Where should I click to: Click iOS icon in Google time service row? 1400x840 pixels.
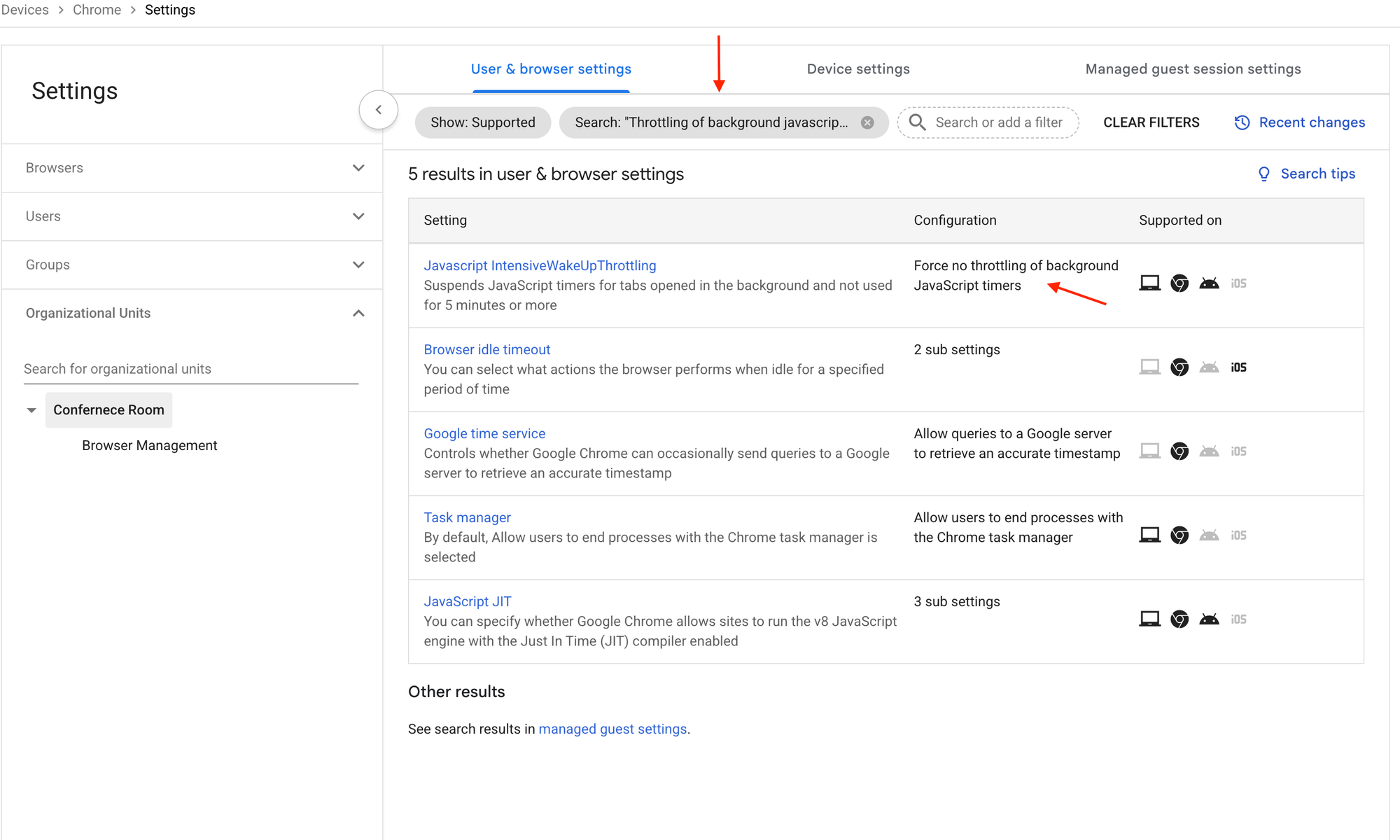[x=1239, y=451]
